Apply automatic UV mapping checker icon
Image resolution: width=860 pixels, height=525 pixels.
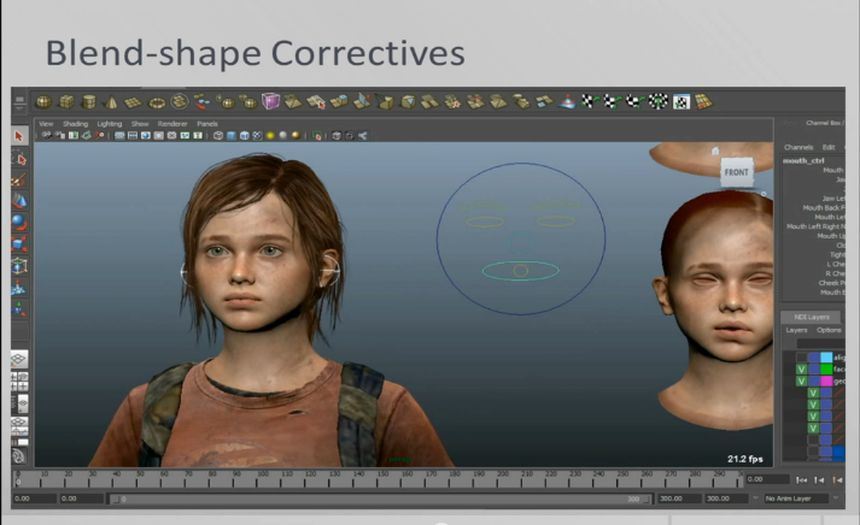[x=658, y=101]
